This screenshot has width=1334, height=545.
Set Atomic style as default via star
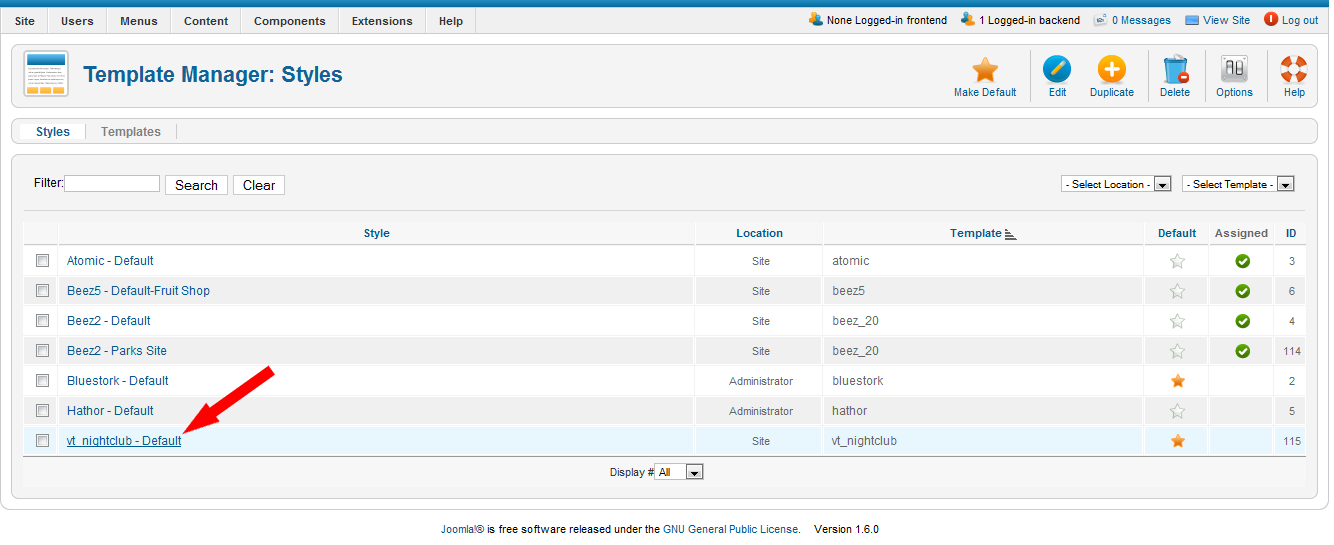click(1177, 261)
